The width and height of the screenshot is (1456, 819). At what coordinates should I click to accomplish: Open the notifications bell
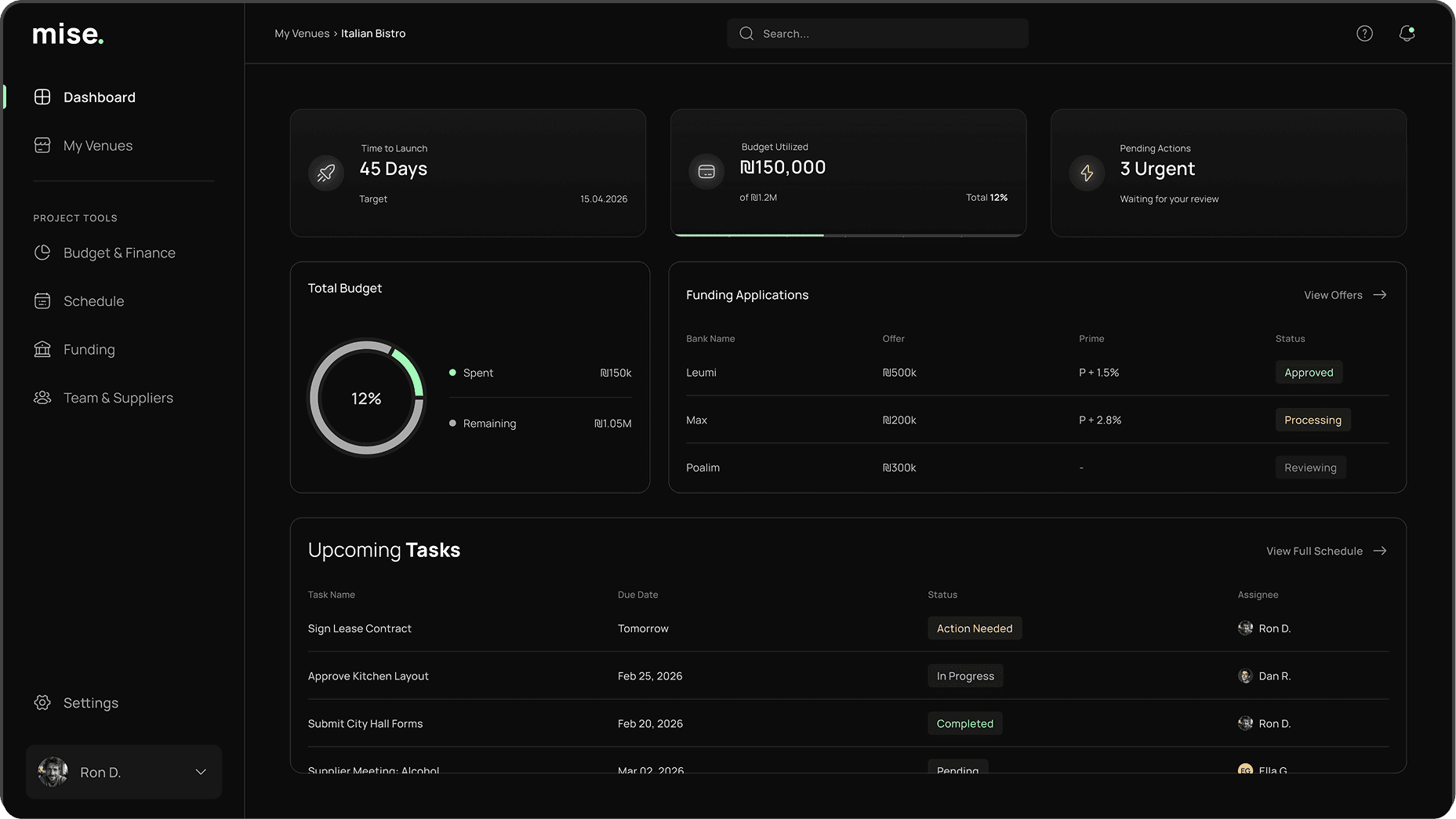[x=1407, y=33]
